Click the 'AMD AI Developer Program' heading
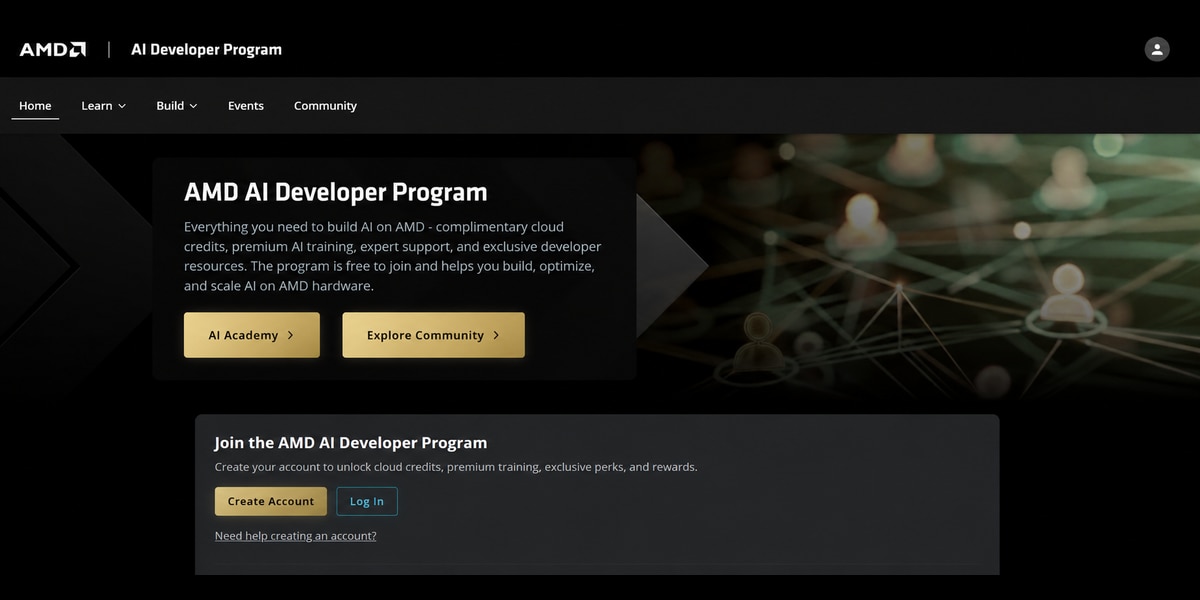1200x600 pixels. [336, 192]
